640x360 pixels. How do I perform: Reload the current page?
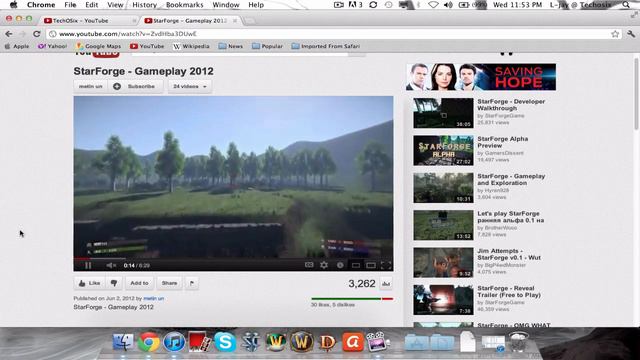(x=37, y=34)
